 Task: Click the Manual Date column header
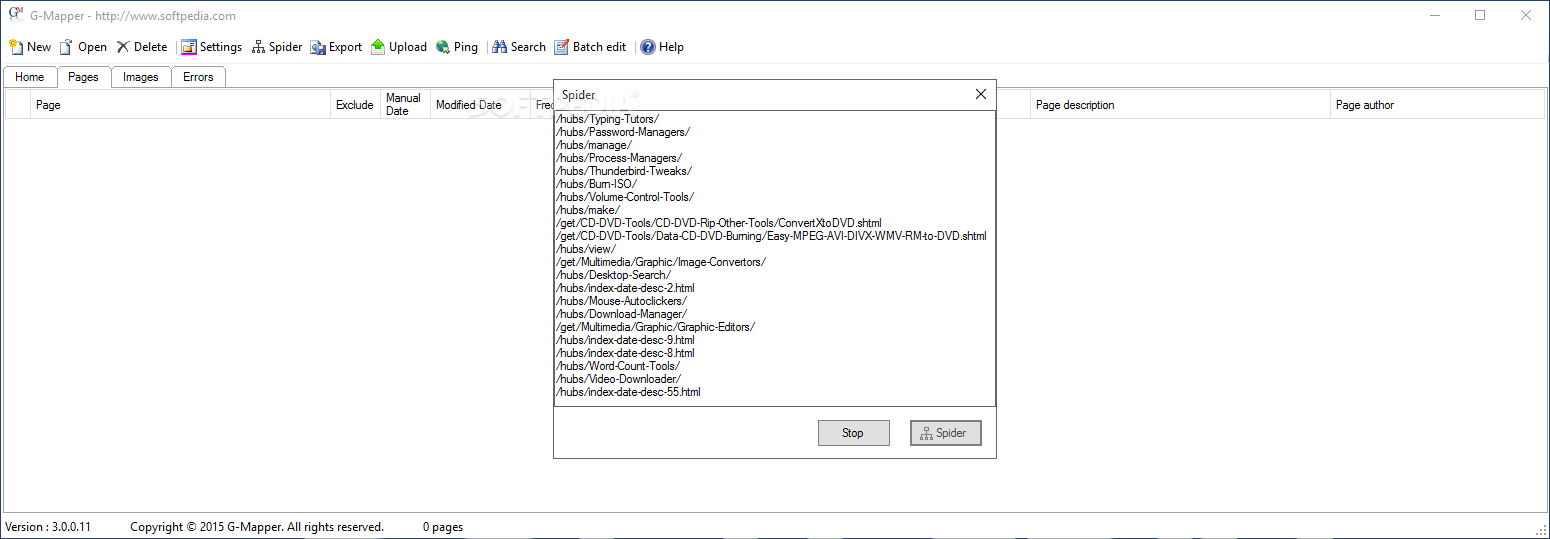[x=405, y=105]
